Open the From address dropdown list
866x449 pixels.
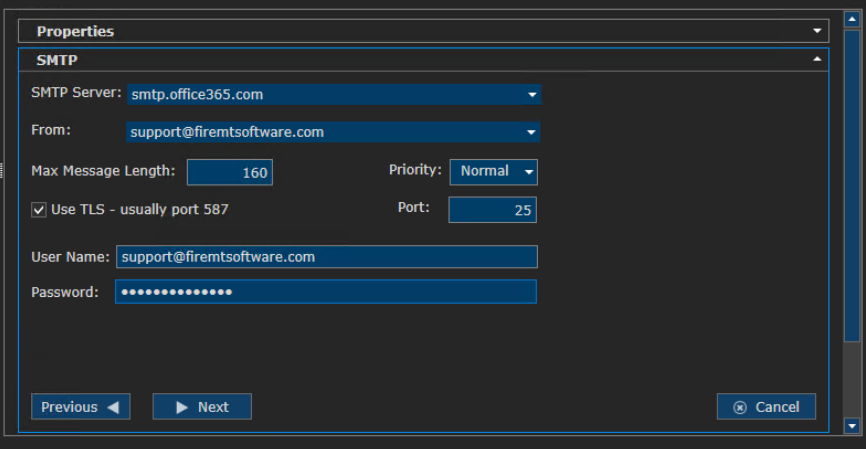point(531,132)
